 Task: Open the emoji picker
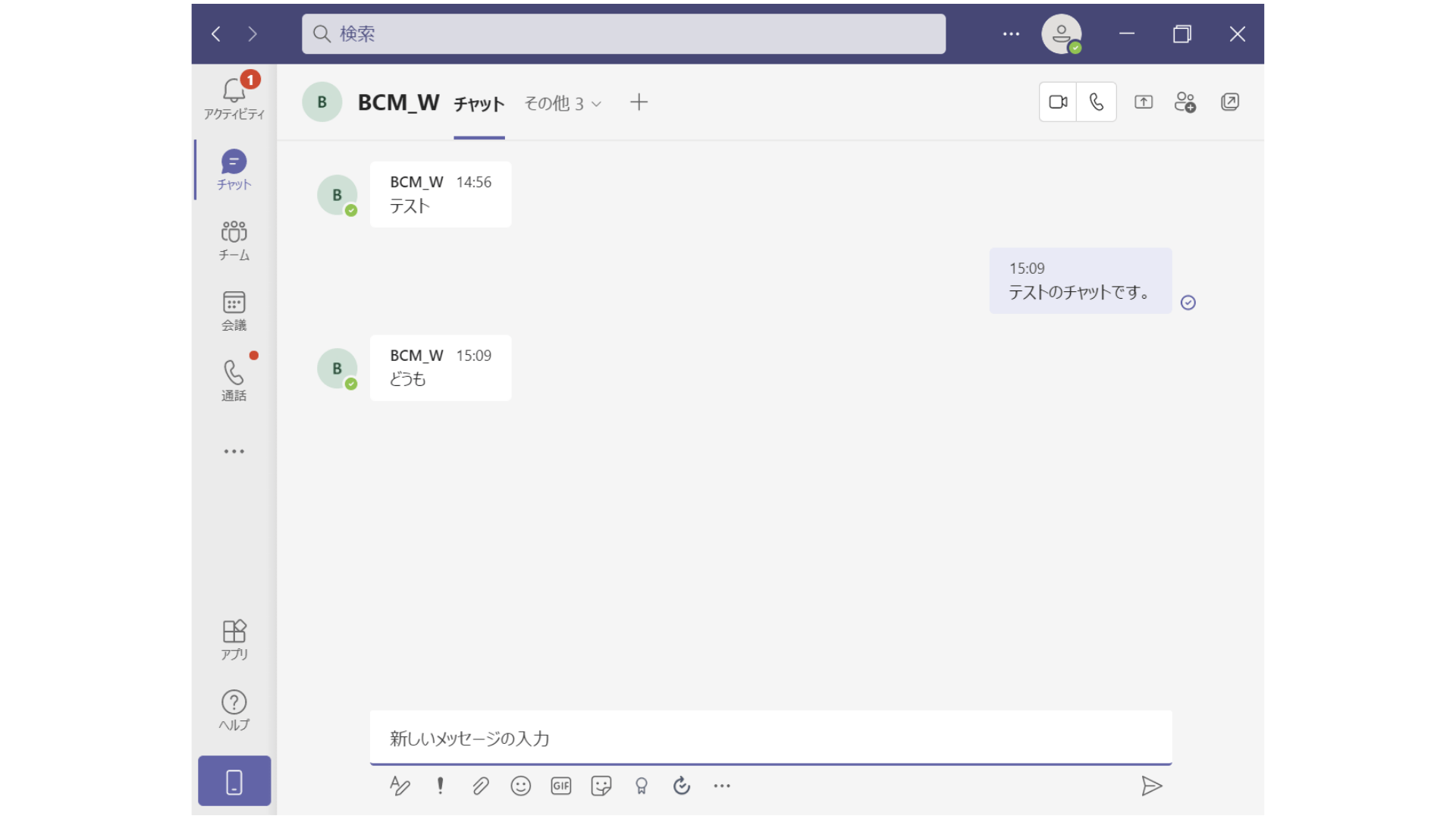coord(521,786)
